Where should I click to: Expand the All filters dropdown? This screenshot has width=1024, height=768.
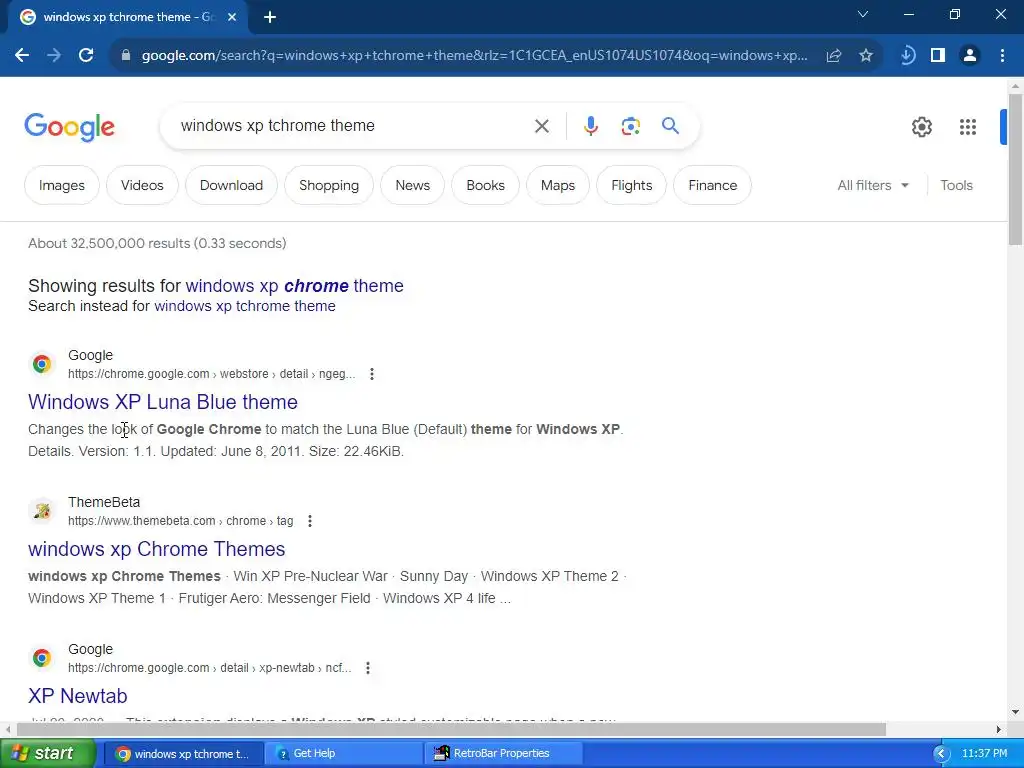click(x=873, y=185)
